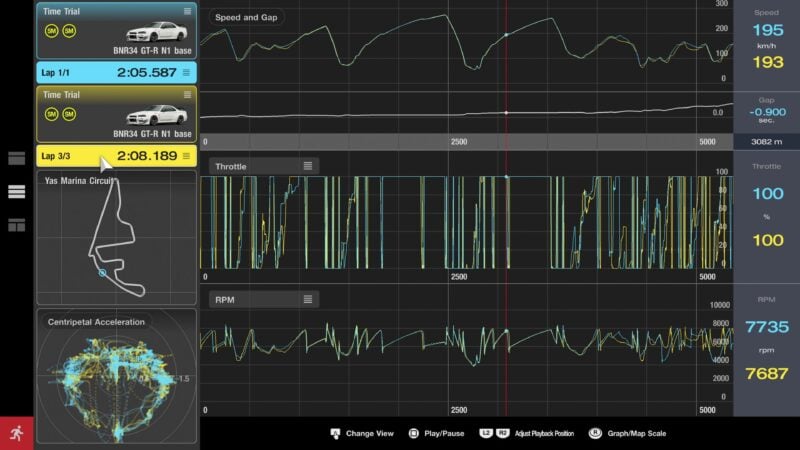The width and height of the screenshot is (800, 450).
Task: Click the Speed and Gap graph label
Action: [246, 17]
